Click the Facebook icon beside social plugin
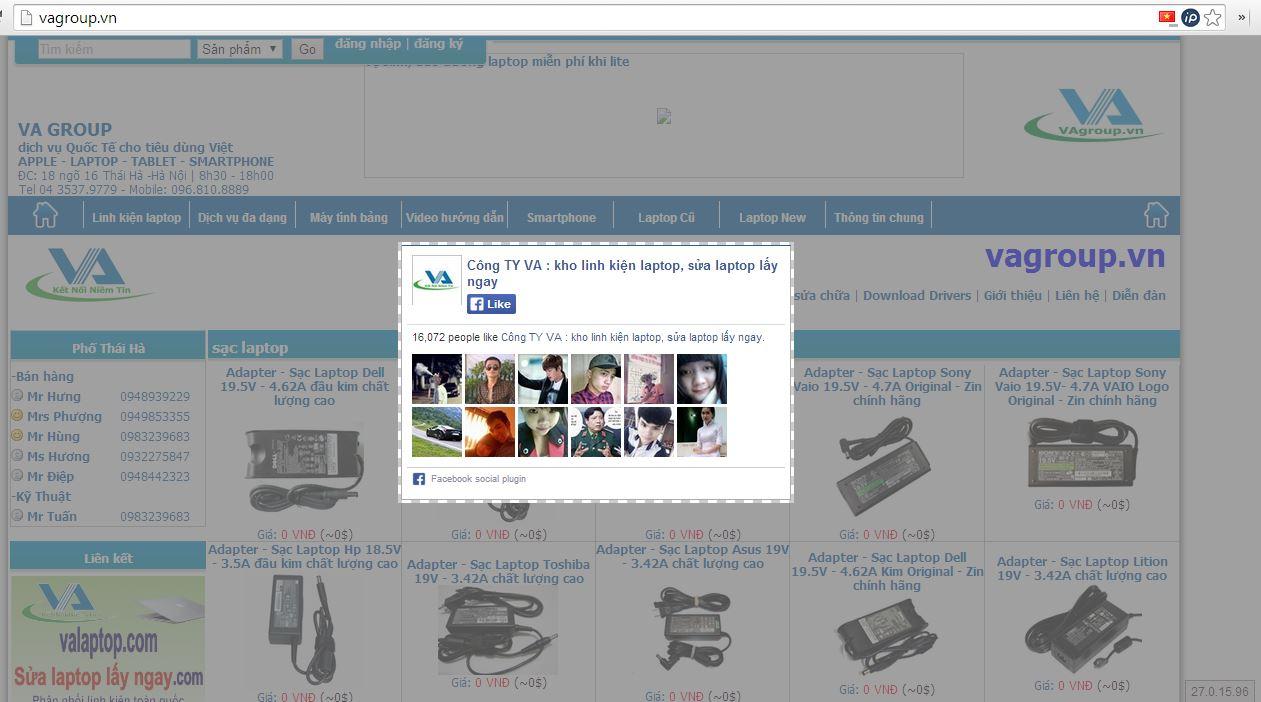This screenshot has width=1261, height=702. point(419,479)
